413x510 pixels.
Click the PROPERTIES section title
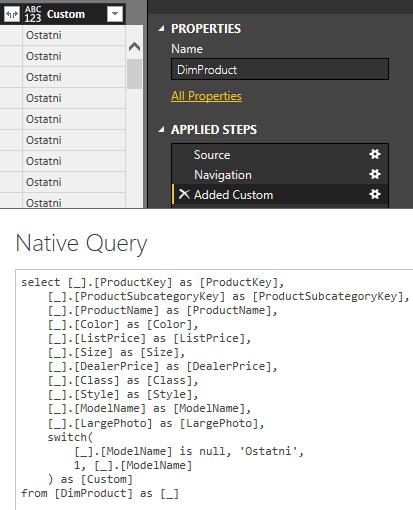coord(206,29)
